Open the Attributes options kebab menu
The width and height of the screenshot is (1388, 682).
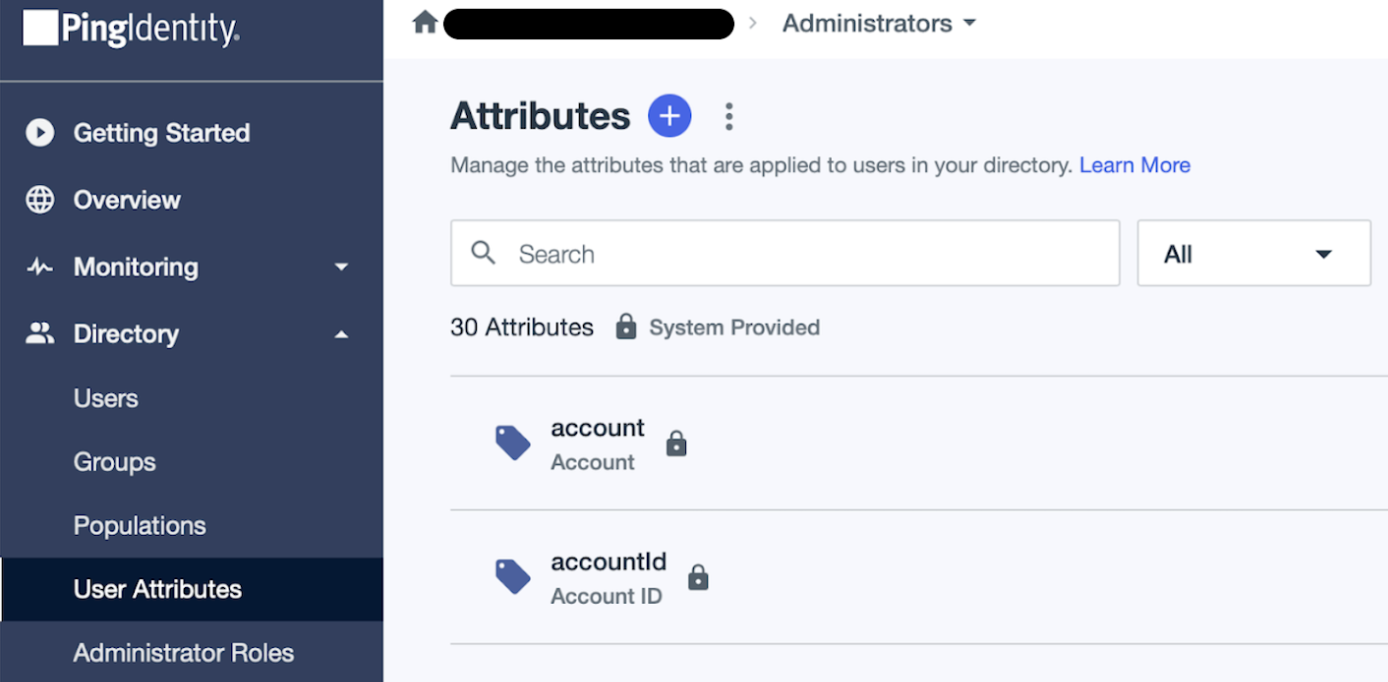point(729,116)
